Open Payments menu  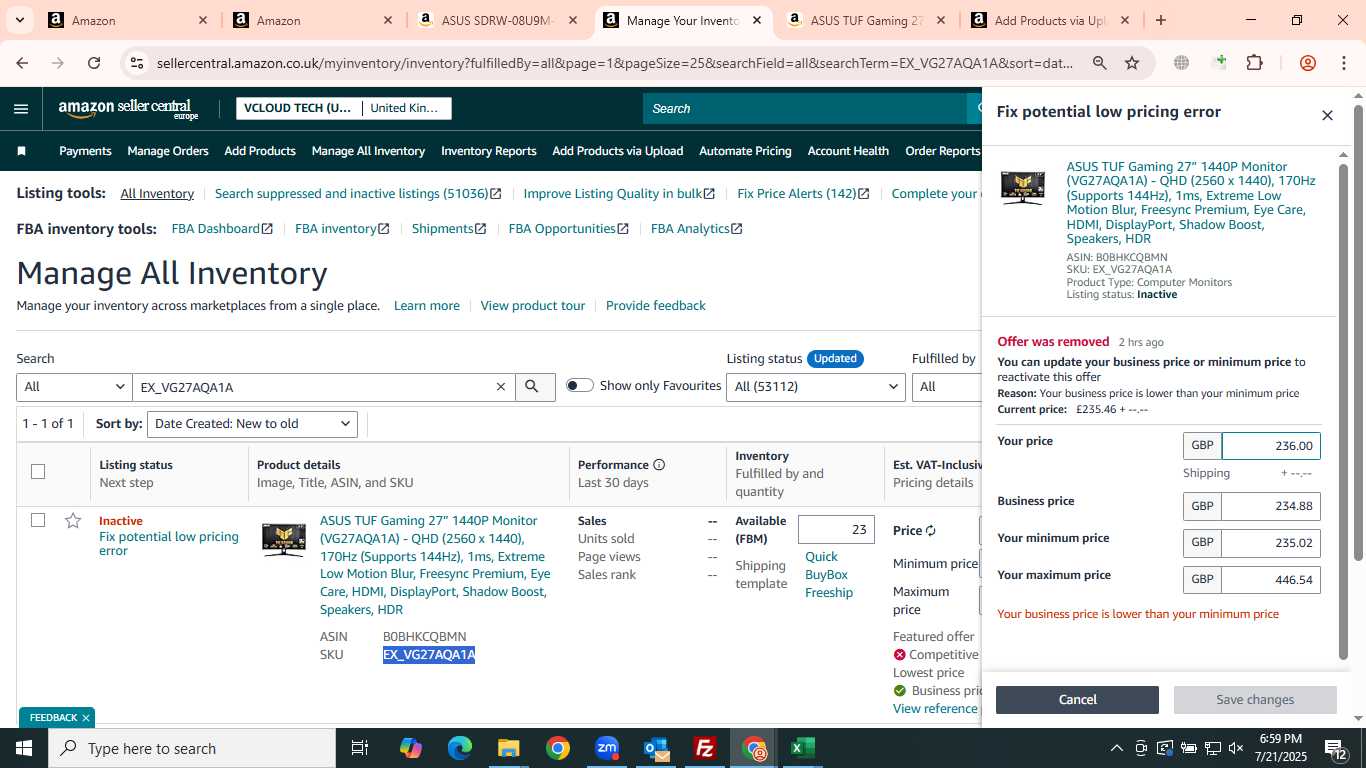click(85, 151)
